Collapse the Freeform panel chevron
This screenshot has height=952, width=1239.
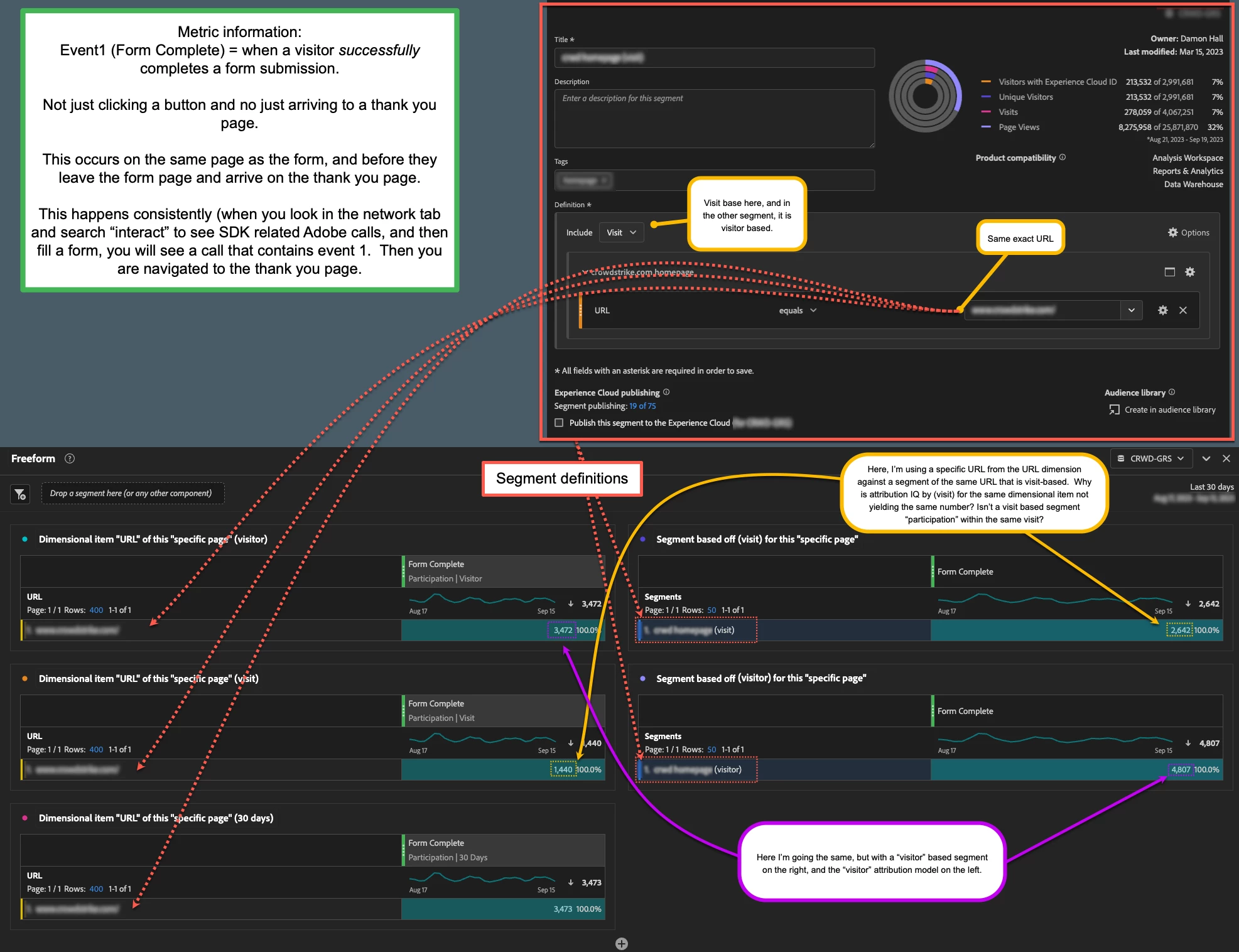pyautogui.click(x=1206, y=458)
